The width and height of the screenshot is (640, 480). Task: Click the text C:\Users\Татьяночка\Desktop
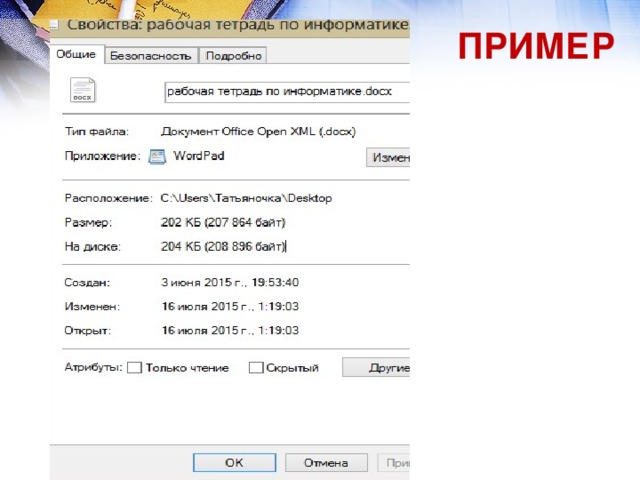click(246, 198)
